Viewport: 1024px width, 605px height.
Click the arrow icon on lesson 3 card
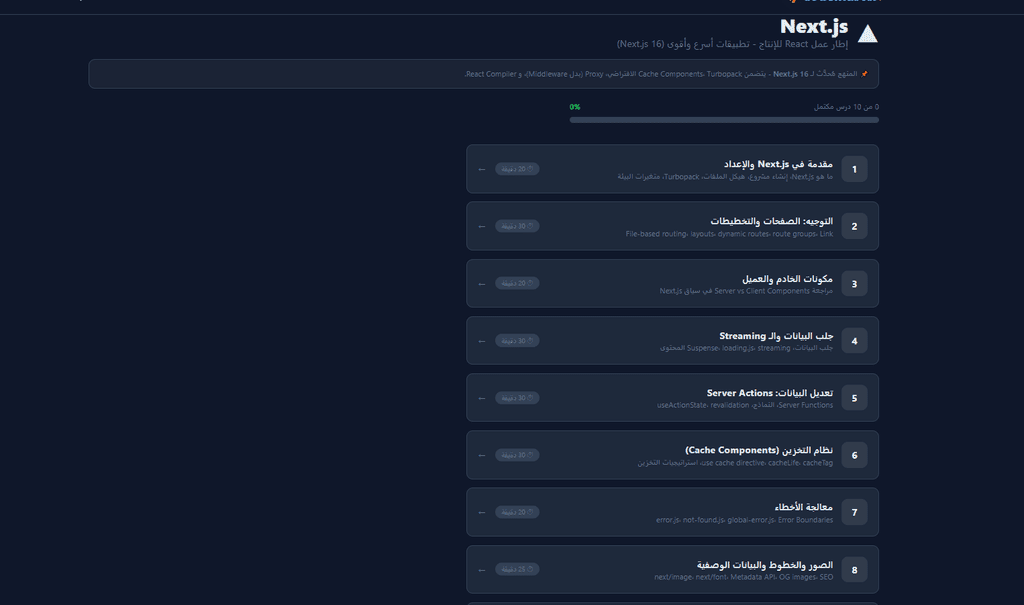pyautogui.click(x=482, y=284)
